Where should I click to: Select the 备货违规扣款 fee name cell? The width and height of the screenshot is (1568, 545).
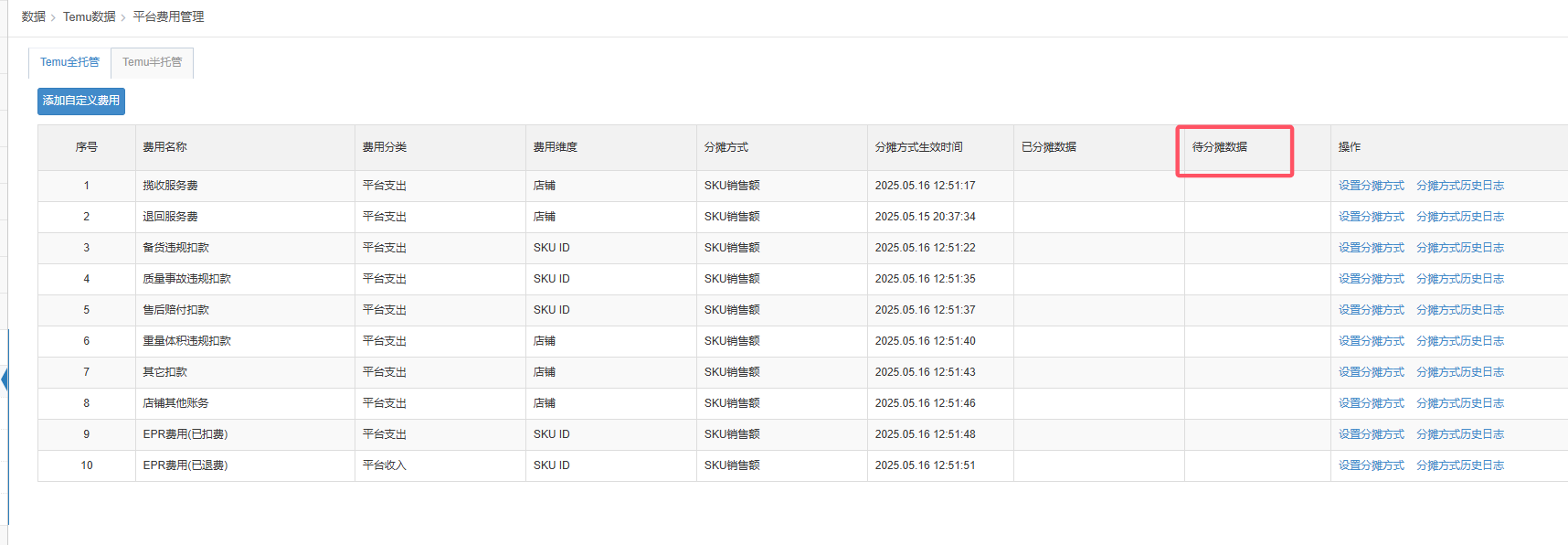pyautogui.click(x=245, y=248)
